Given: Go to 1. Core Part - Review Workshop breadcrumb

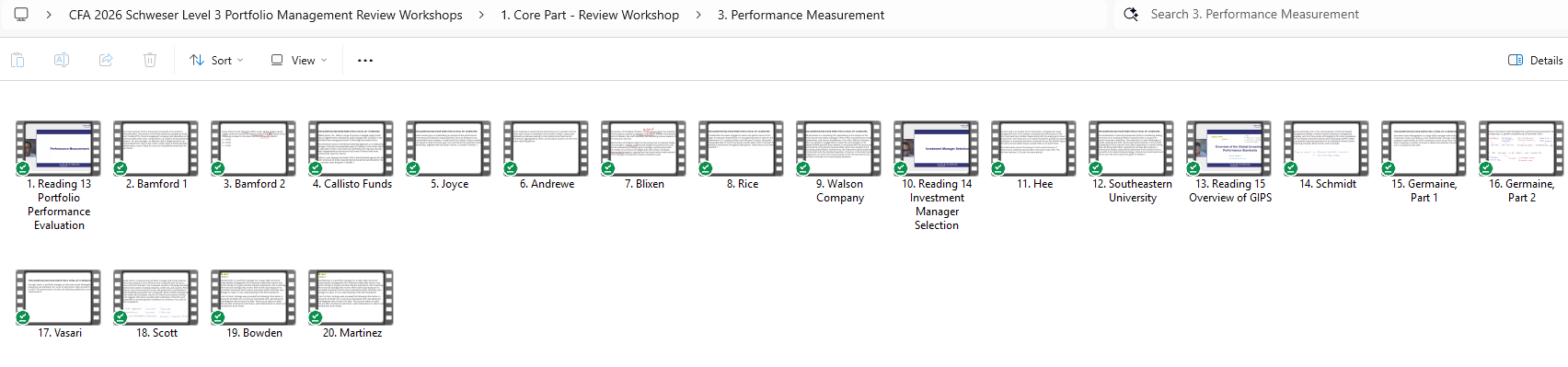Looking at the screenshot, I should pos(590,16).
